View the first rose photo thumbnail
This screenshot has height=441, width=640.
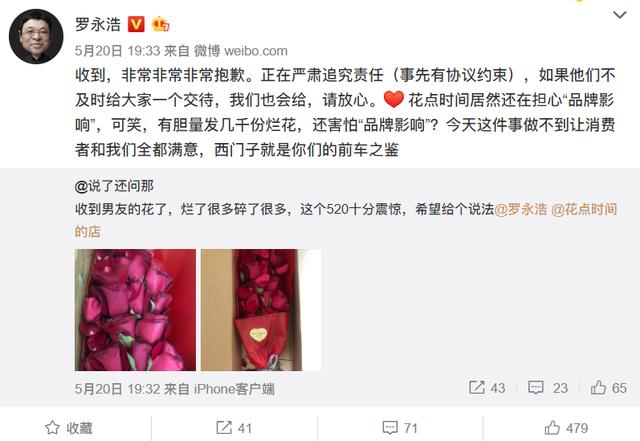click(x=135, y=310)
